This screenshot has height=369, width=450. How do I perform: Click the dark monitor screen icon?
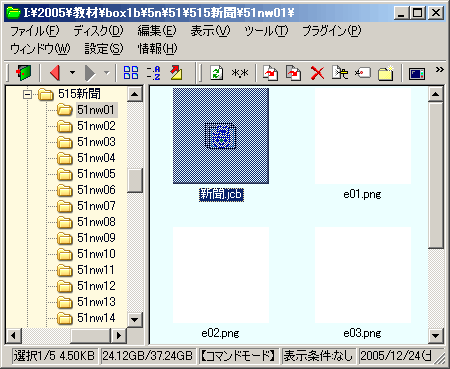(417, 73)
